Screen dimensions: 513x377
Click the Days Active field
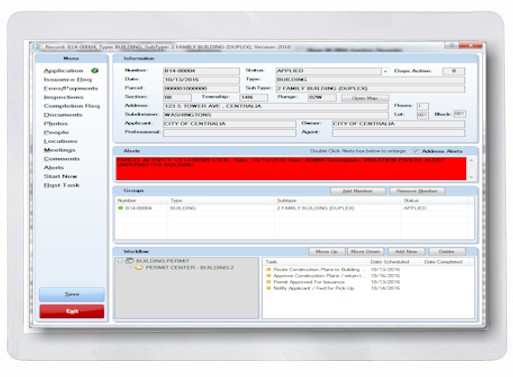pos(454,71)
